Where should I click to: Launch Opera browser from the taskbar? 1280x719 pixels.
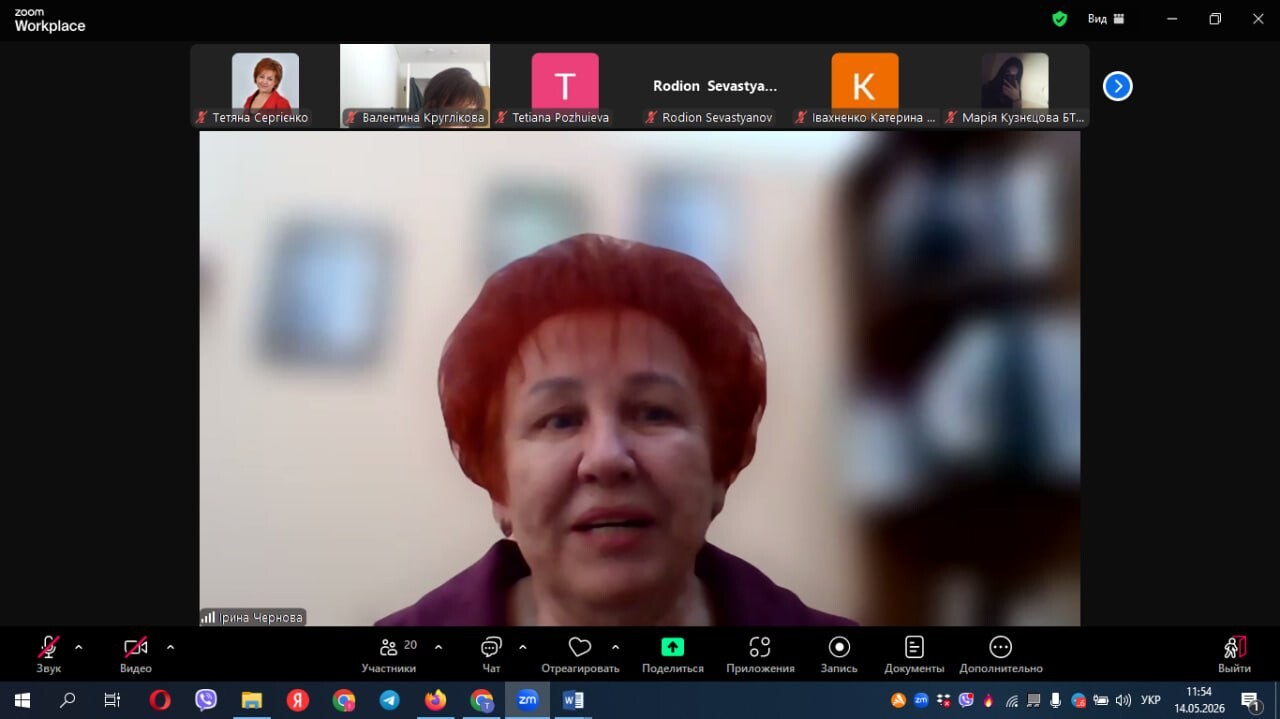point(160,700)
